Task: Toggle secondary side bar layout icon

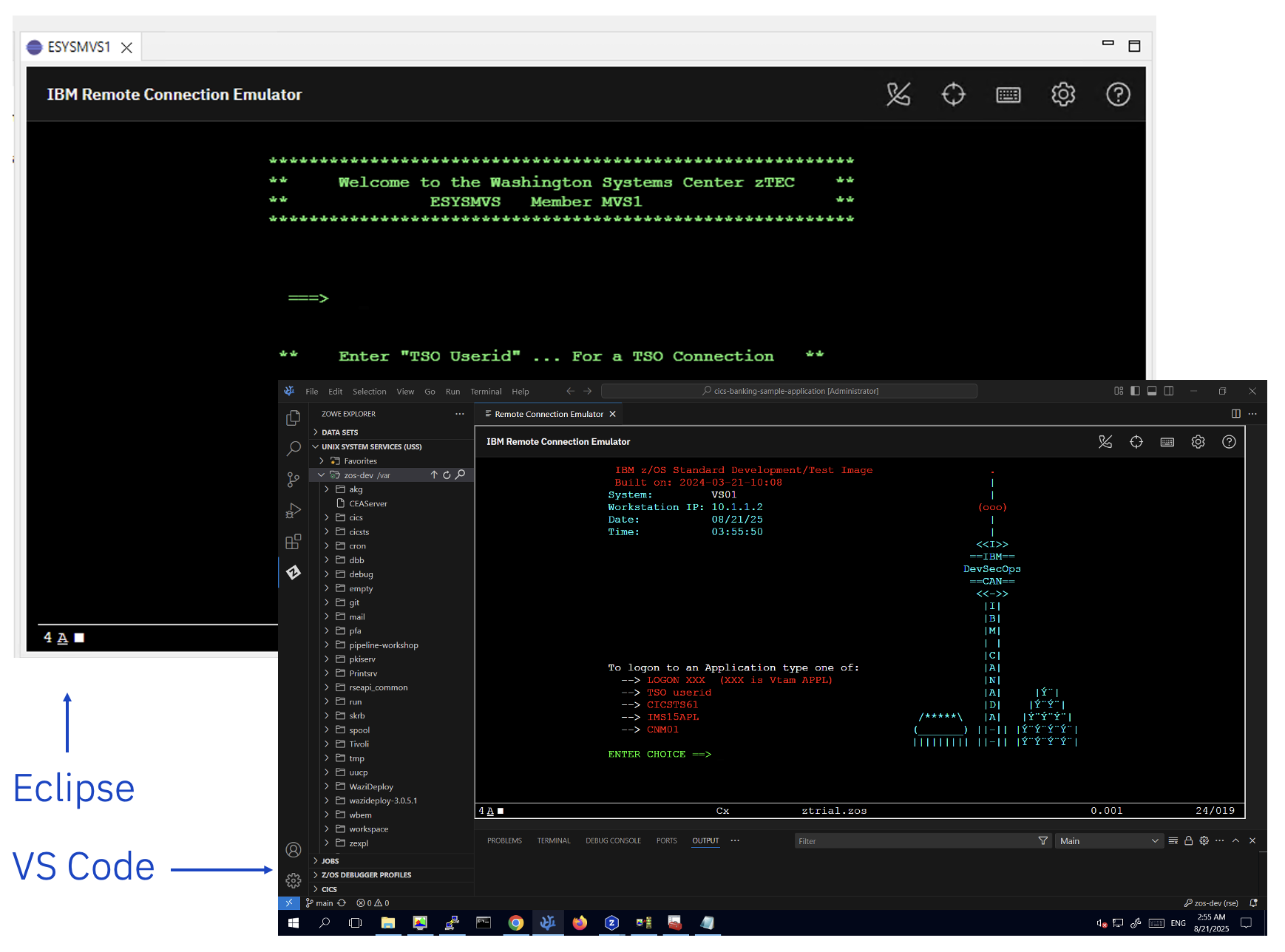Action: point(1169,391)
